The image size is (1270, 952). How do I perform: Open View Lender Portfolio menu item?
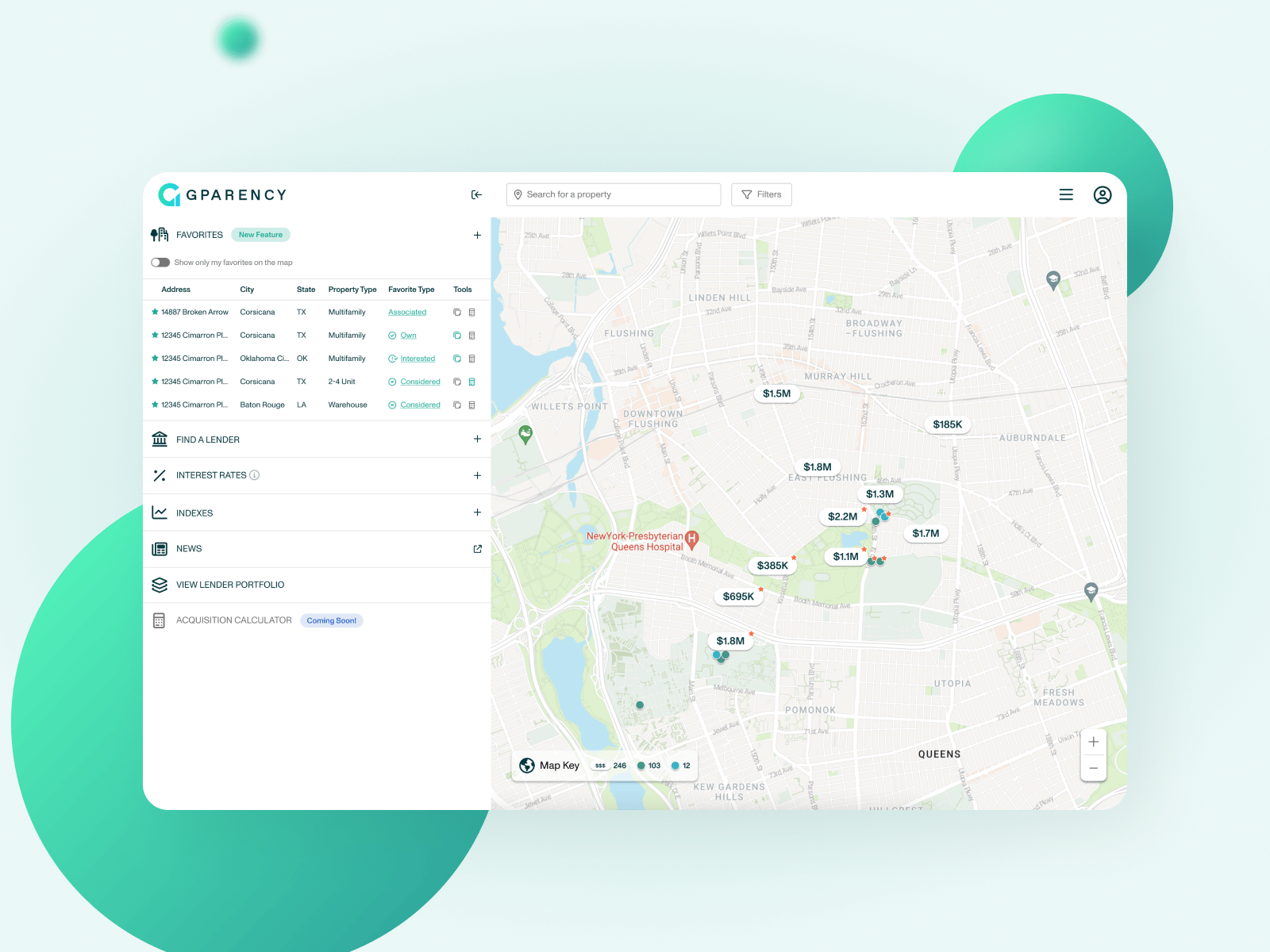point(230,585)
